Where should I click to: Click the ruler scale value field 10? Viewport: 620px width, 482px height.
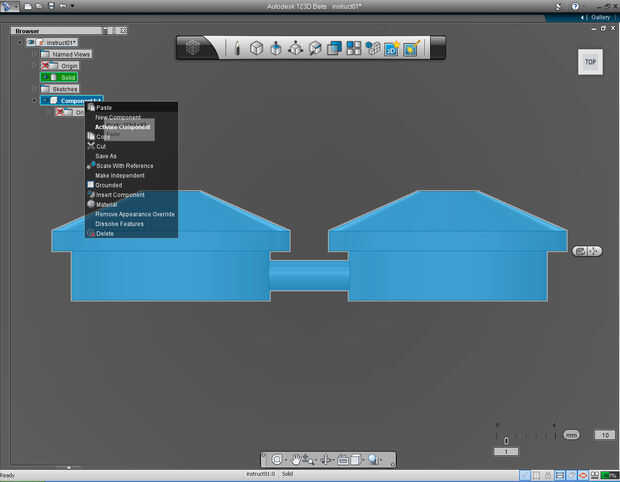coord(605,435)
